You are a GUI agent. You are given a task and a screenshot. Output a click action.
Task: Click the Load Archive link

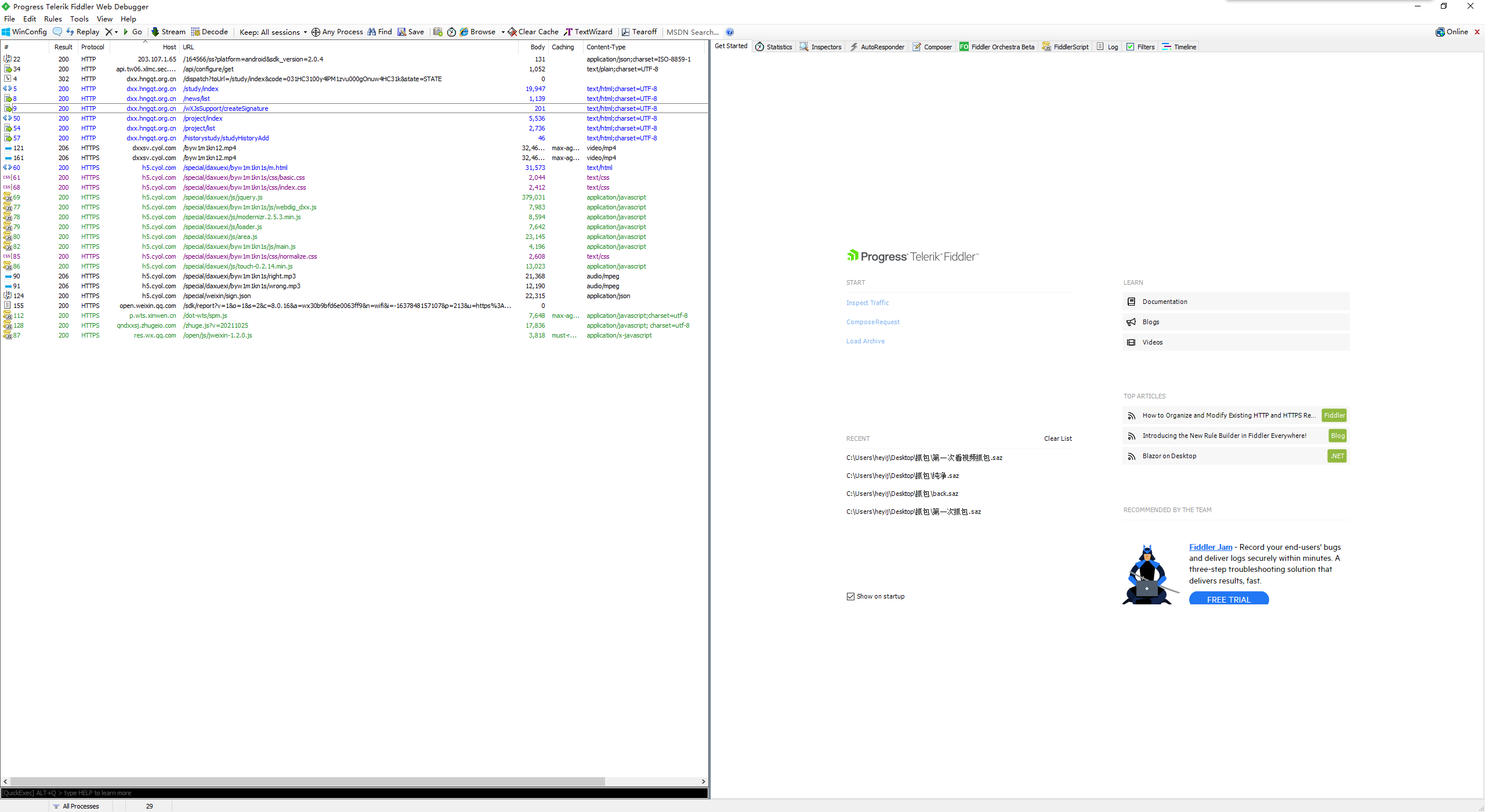pos(865,341)
